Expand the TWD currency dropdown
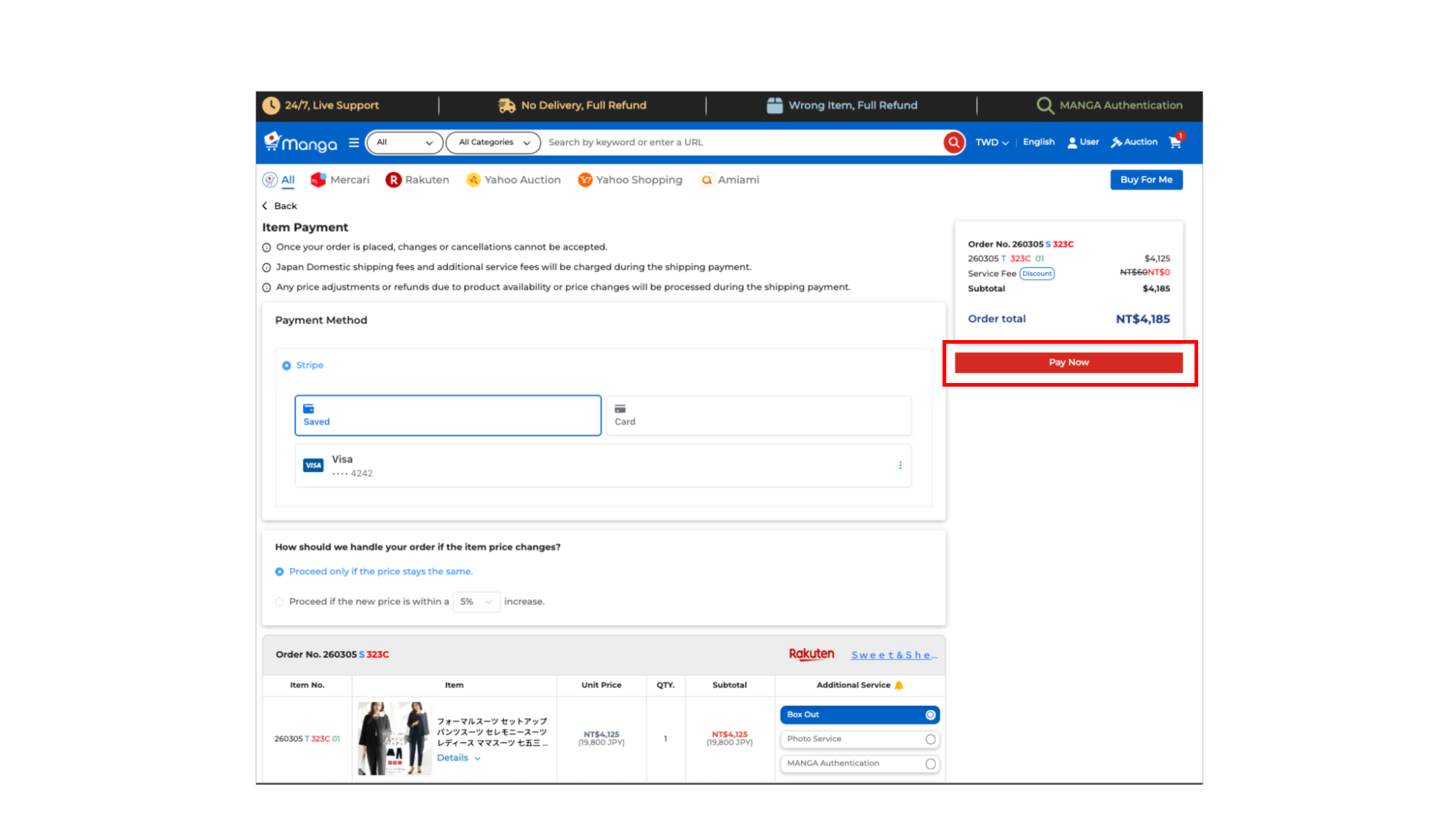Viewport: 1456px width, 836px height. pos(991,143)
